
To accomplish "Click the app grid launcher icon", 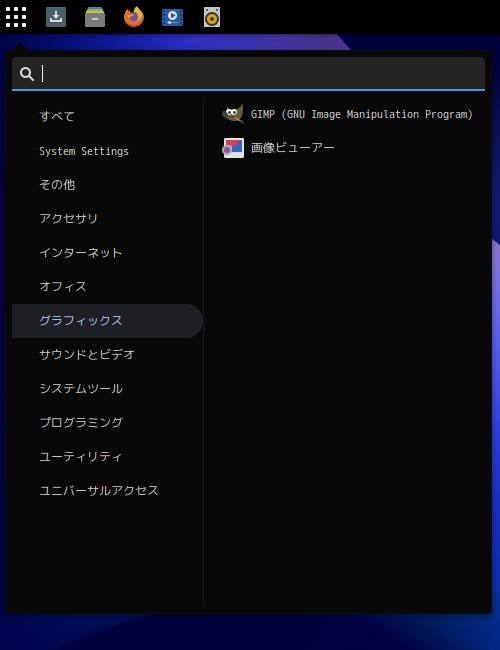I will tap(16, 17).
